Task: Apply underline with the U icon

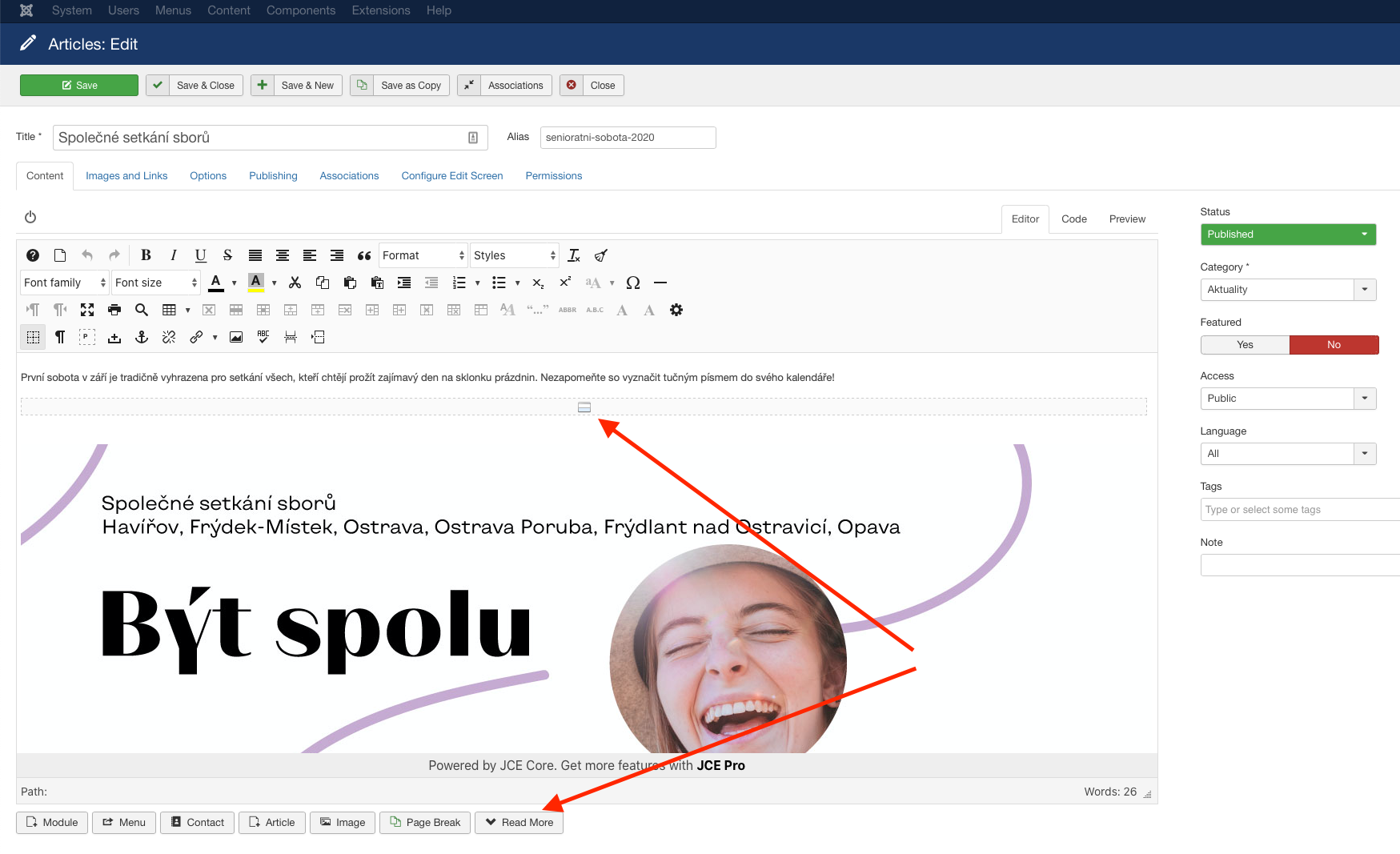Action: tap(200, 255)
